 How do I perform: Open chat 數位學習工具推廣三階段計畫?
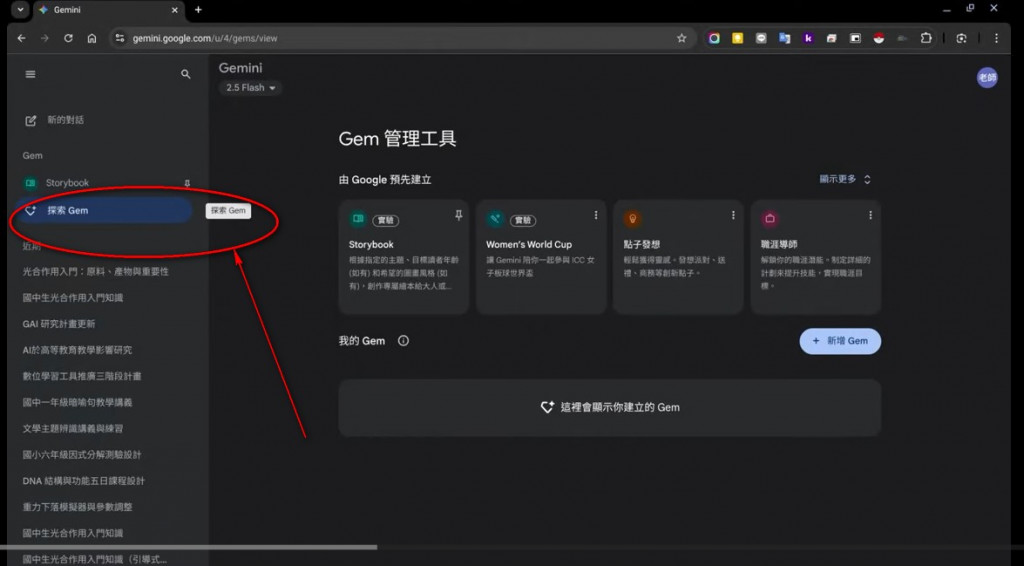coord(82,376)
